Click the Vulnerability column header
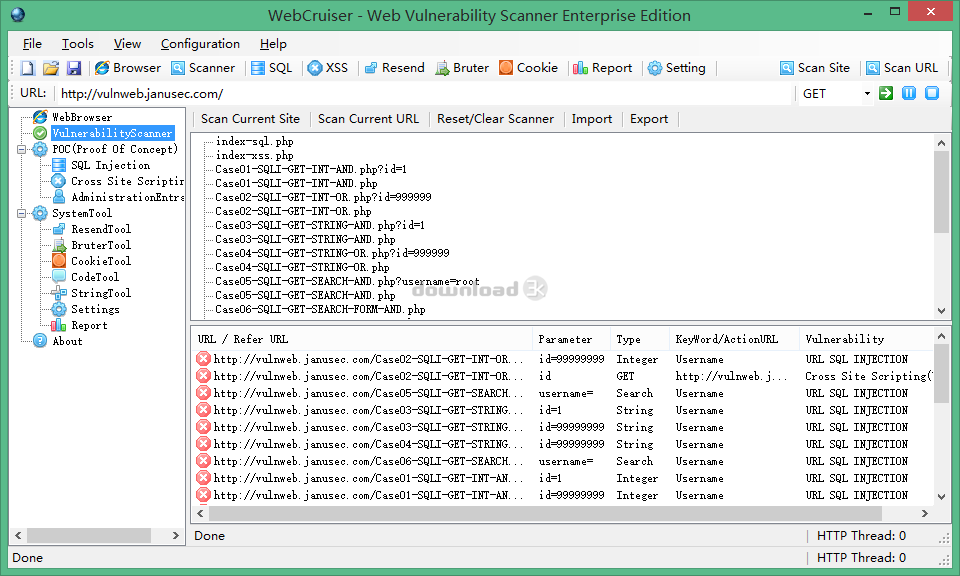The image size is (960, 576). coord(866,339)
